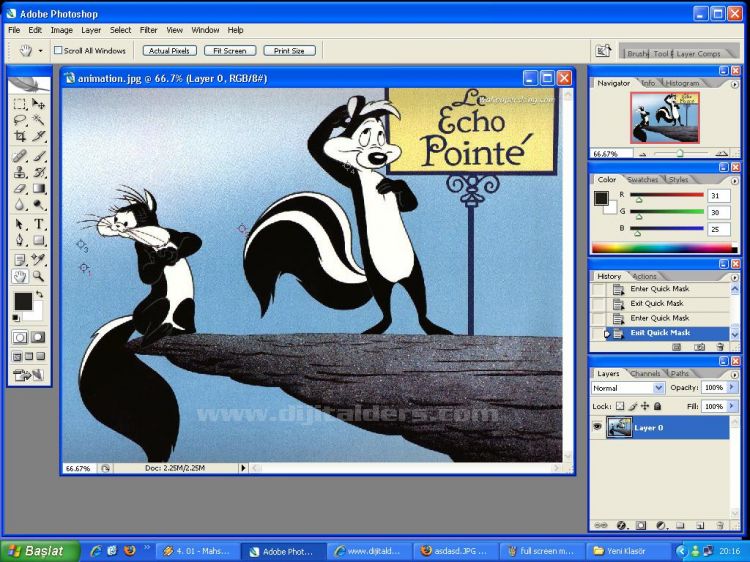
Task: Open the File Browser icon in options bar
Action: (x=603, y=51)
